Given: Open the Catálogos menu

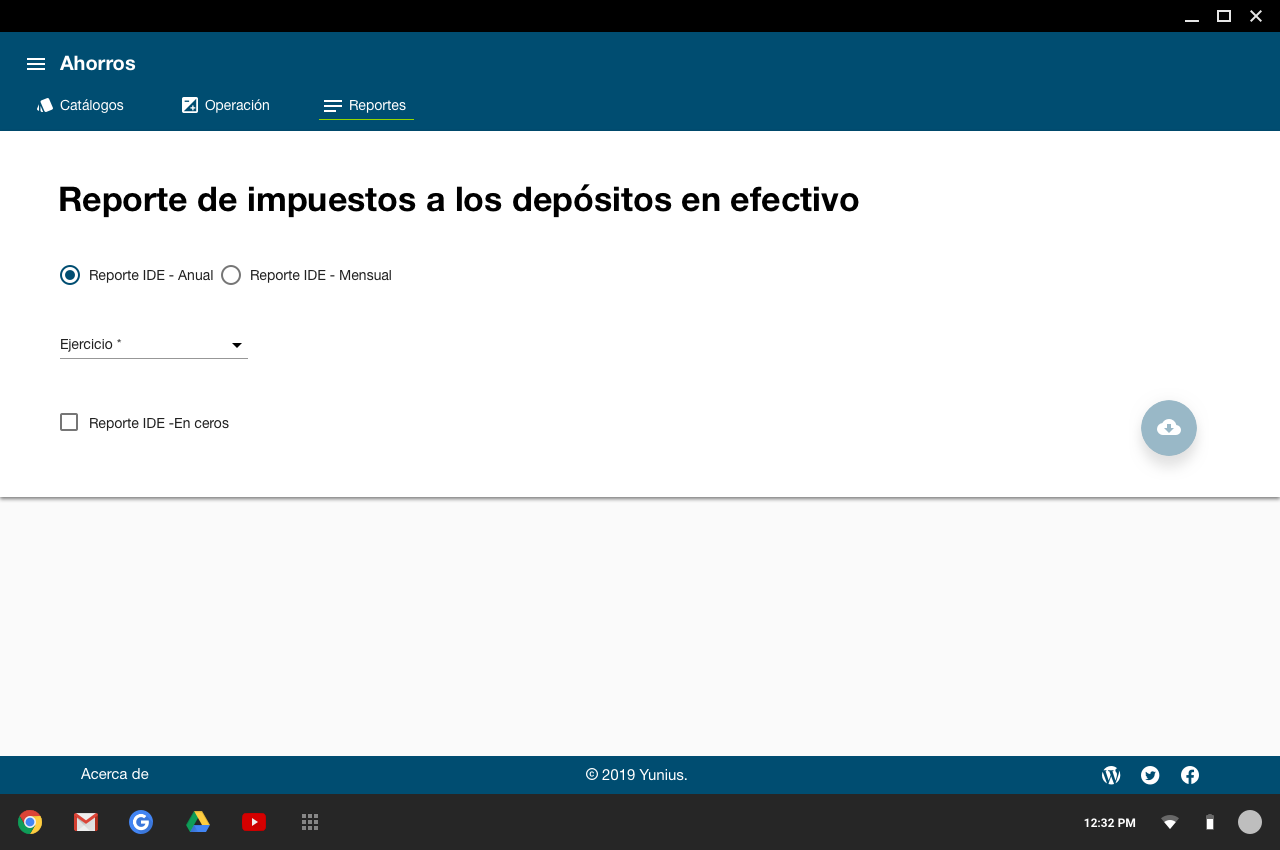Looking at the screenshot, I should click(x=80, y=105).
